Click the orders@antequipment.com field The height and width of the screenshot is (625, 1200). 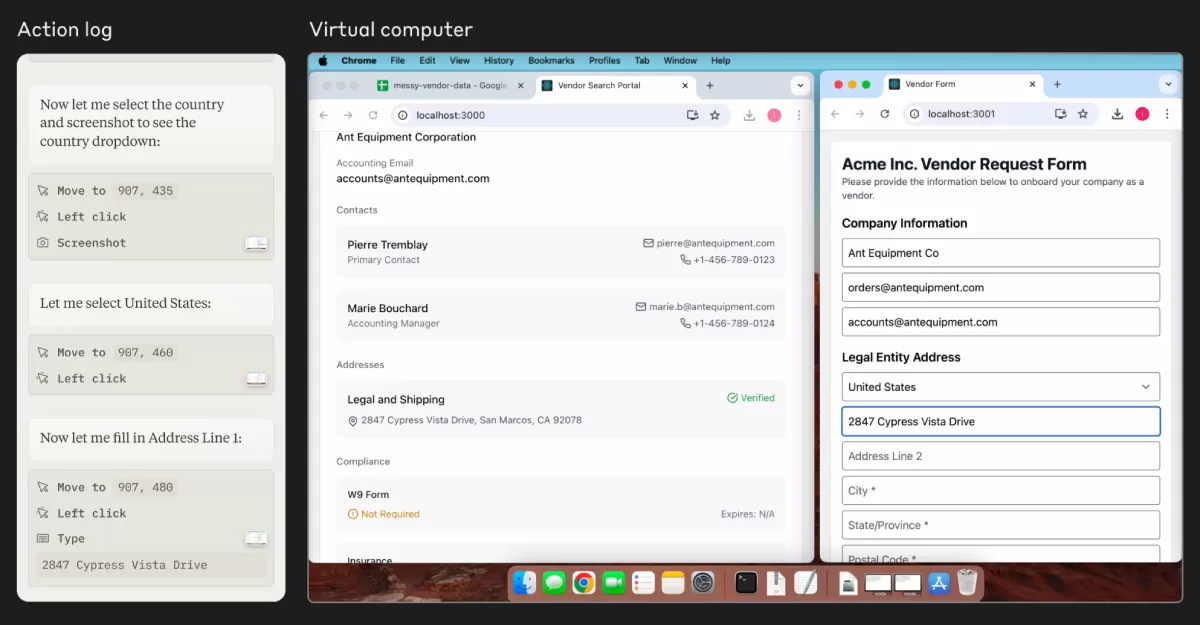1001,287
